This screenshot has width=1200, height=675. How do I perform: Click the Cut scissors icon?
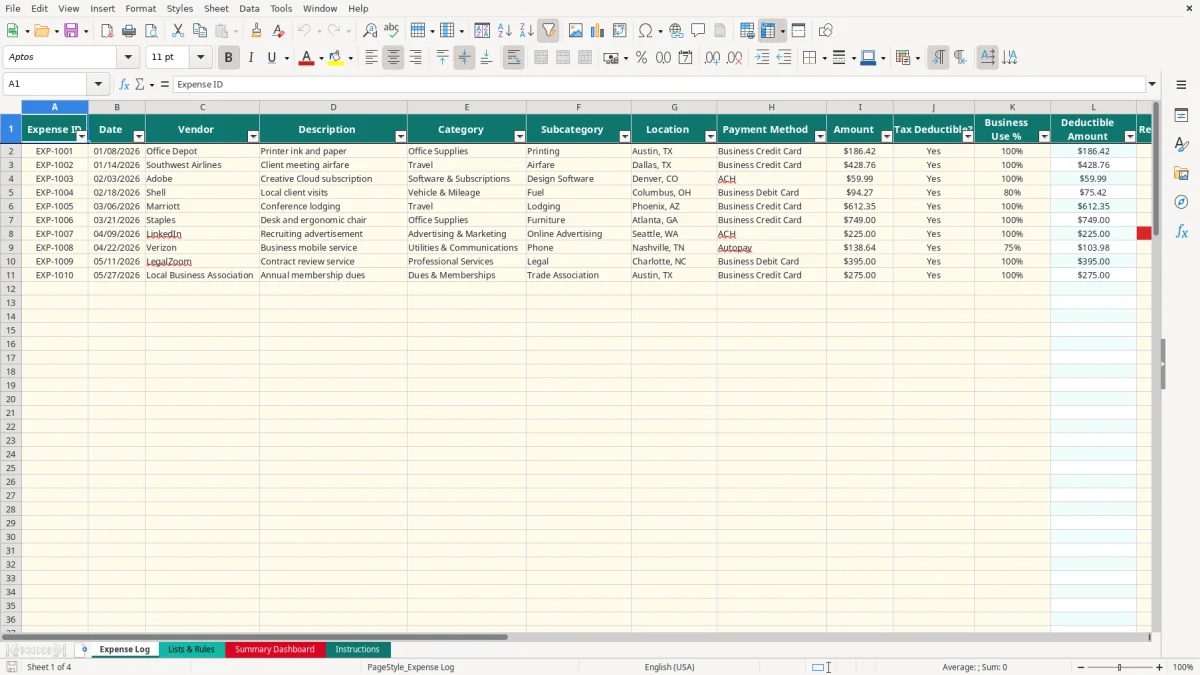(x=178, y=31)
